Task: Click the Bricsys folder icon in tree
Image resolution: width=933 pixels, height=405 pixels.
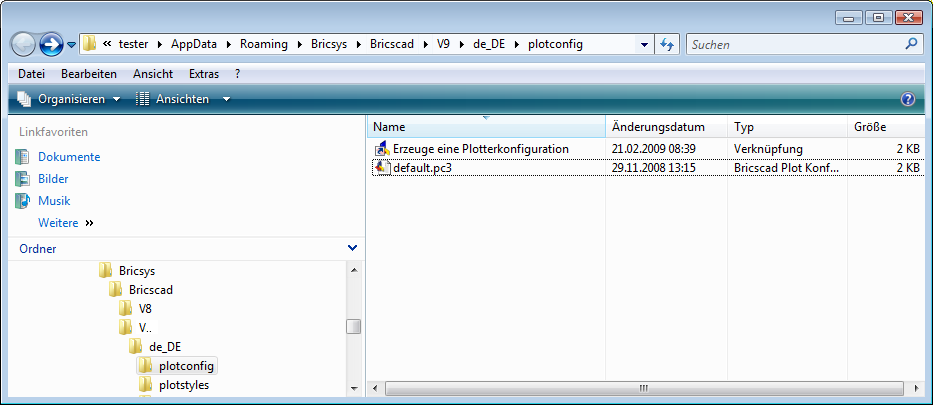Action: 105,271
